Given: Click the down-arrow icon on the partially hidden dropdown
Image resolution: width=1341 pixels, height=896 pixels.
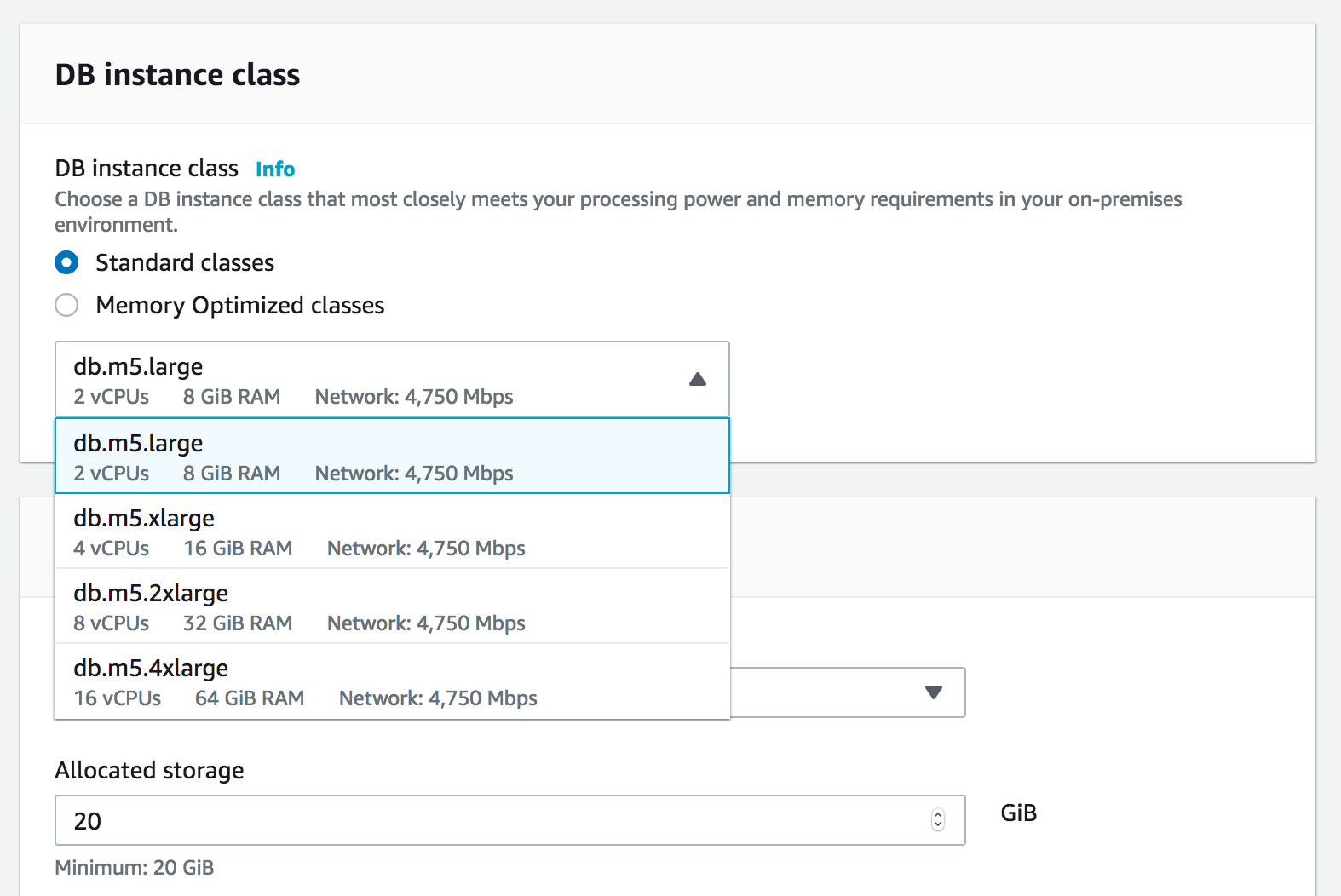Looking at the screenshot, I should pyautogui.click(x=934, y=692).
